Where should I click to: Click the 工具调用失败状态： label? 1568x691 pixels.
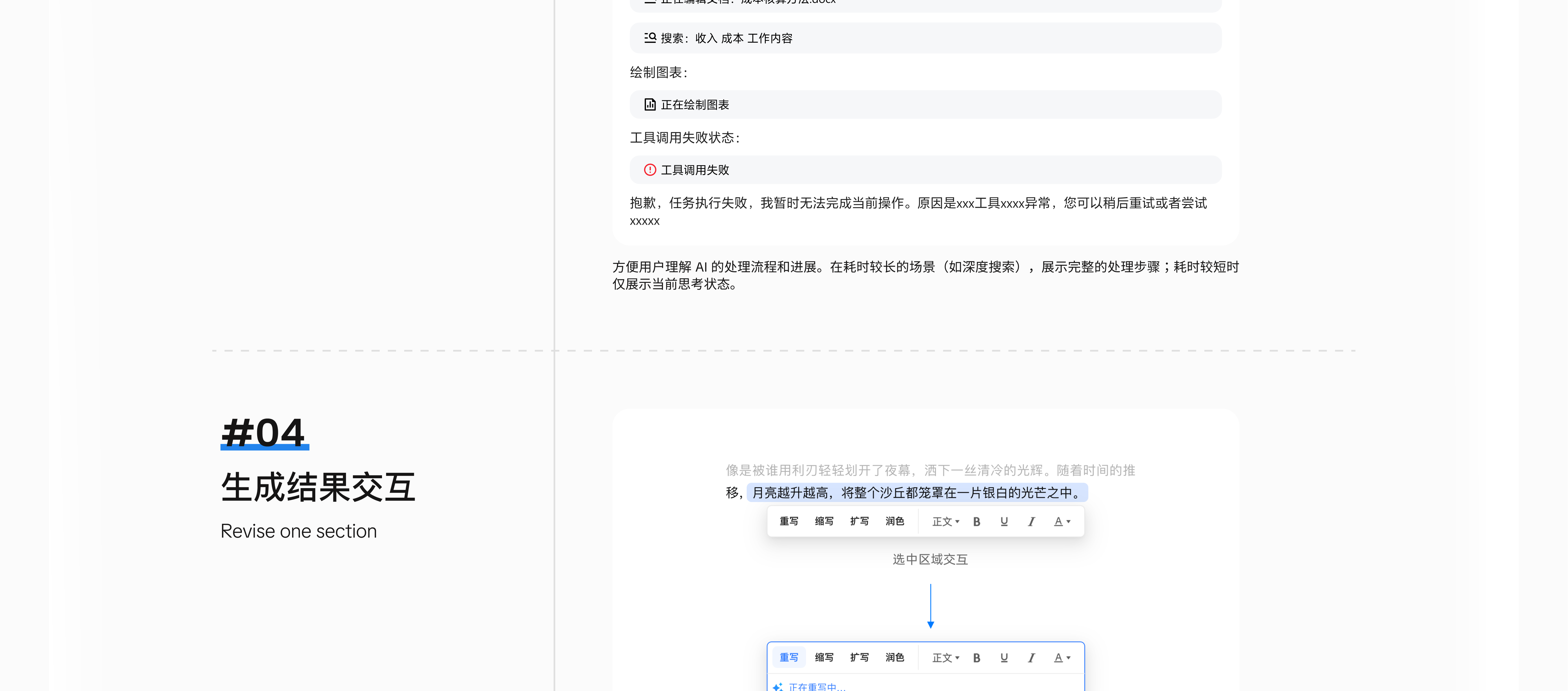685,137
